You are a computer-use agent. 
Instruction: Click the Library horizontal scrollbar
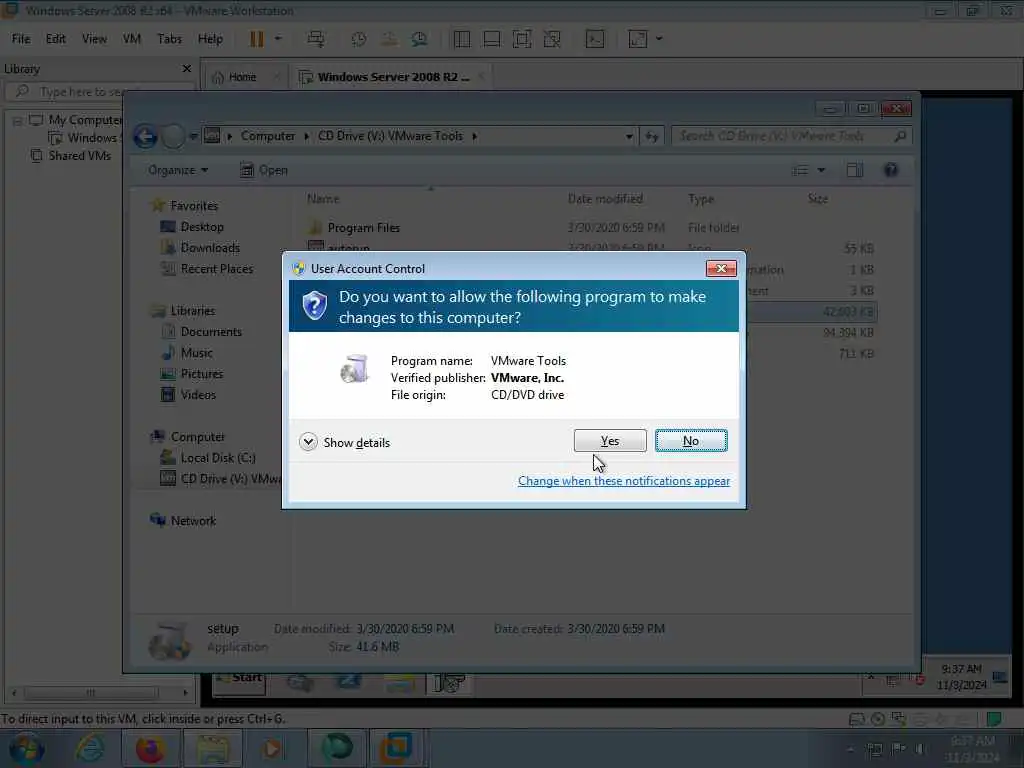91,692
